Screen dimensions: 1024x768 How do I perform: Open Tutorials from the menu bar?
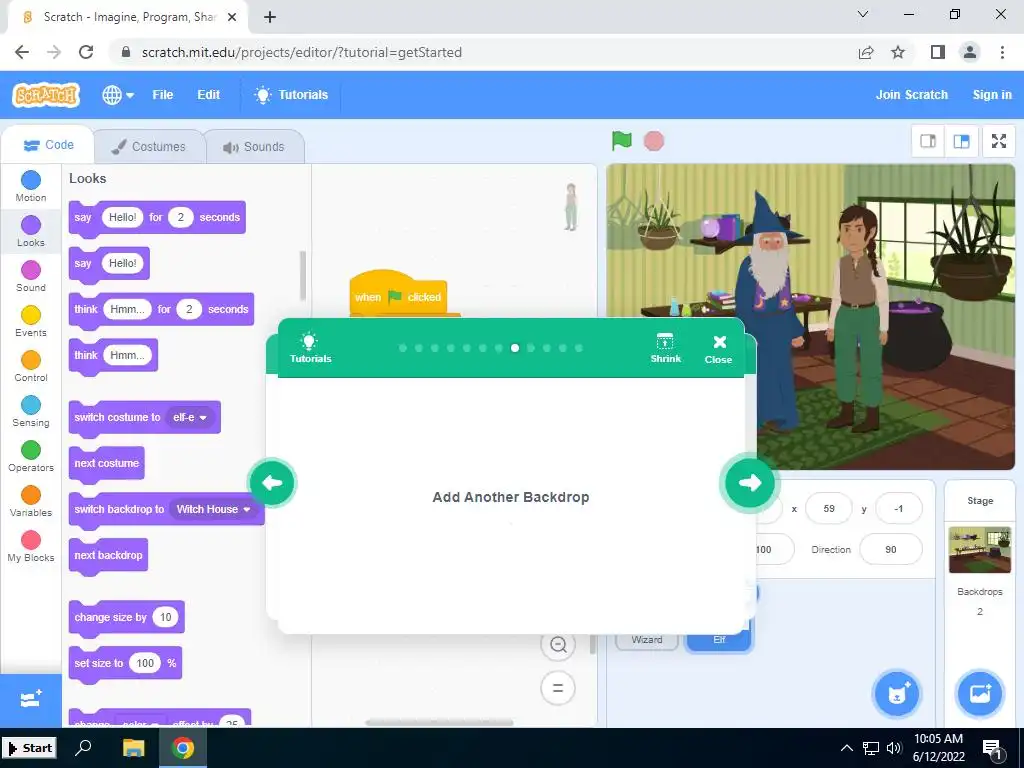coord(291,95)
